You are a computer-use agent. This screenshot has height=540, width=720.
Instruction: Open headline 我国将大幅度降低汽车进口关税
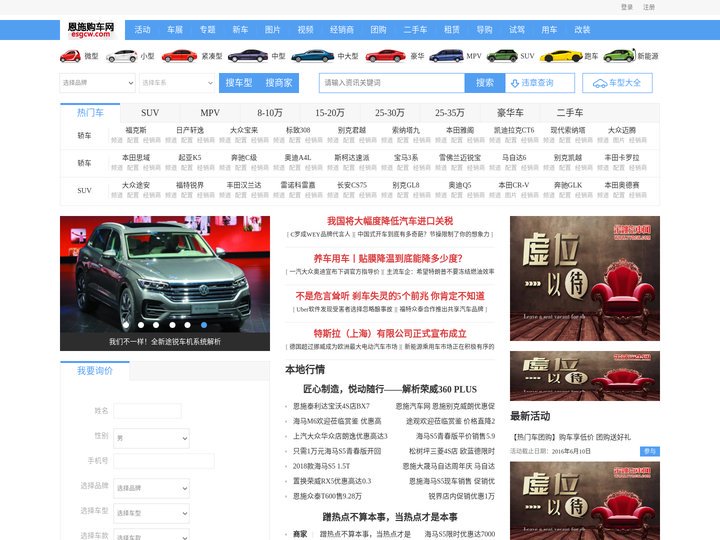390,221
